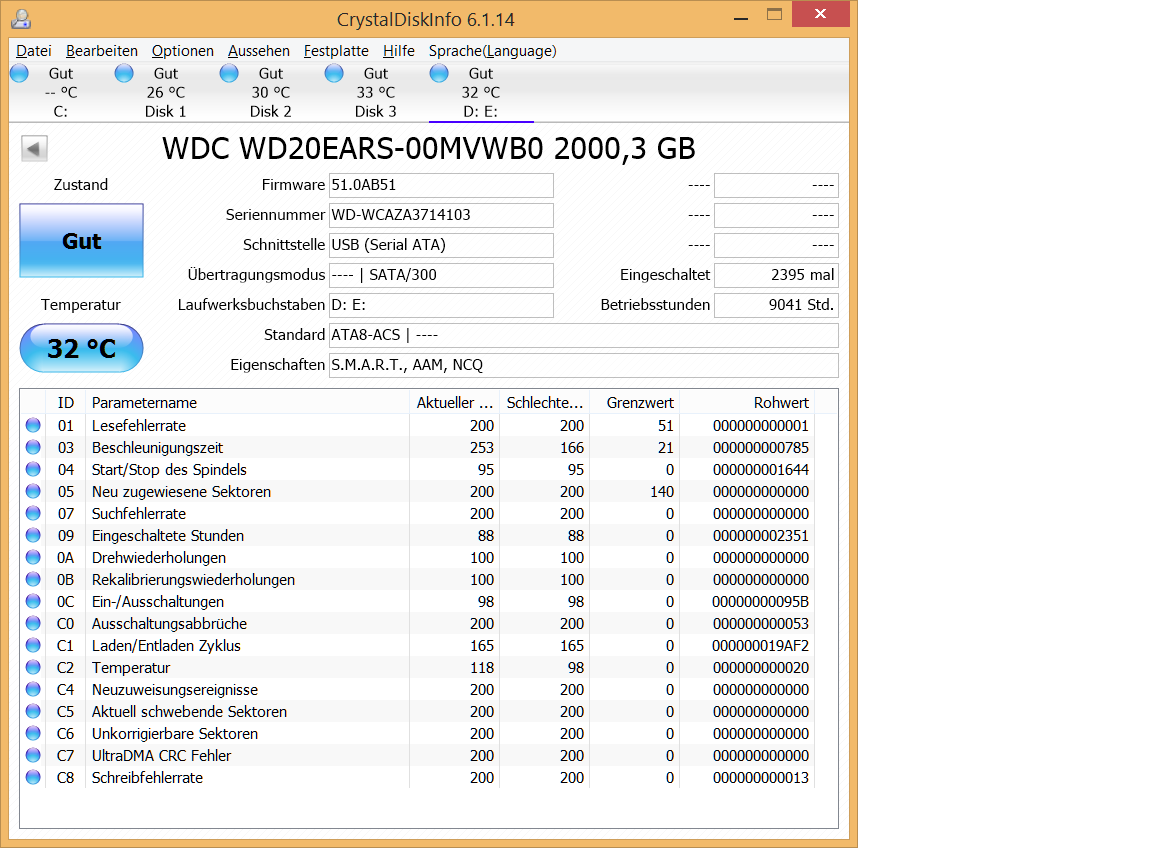Select the D: E: drive status orb
Screen dimensions: 1152x848
point(440,73)
